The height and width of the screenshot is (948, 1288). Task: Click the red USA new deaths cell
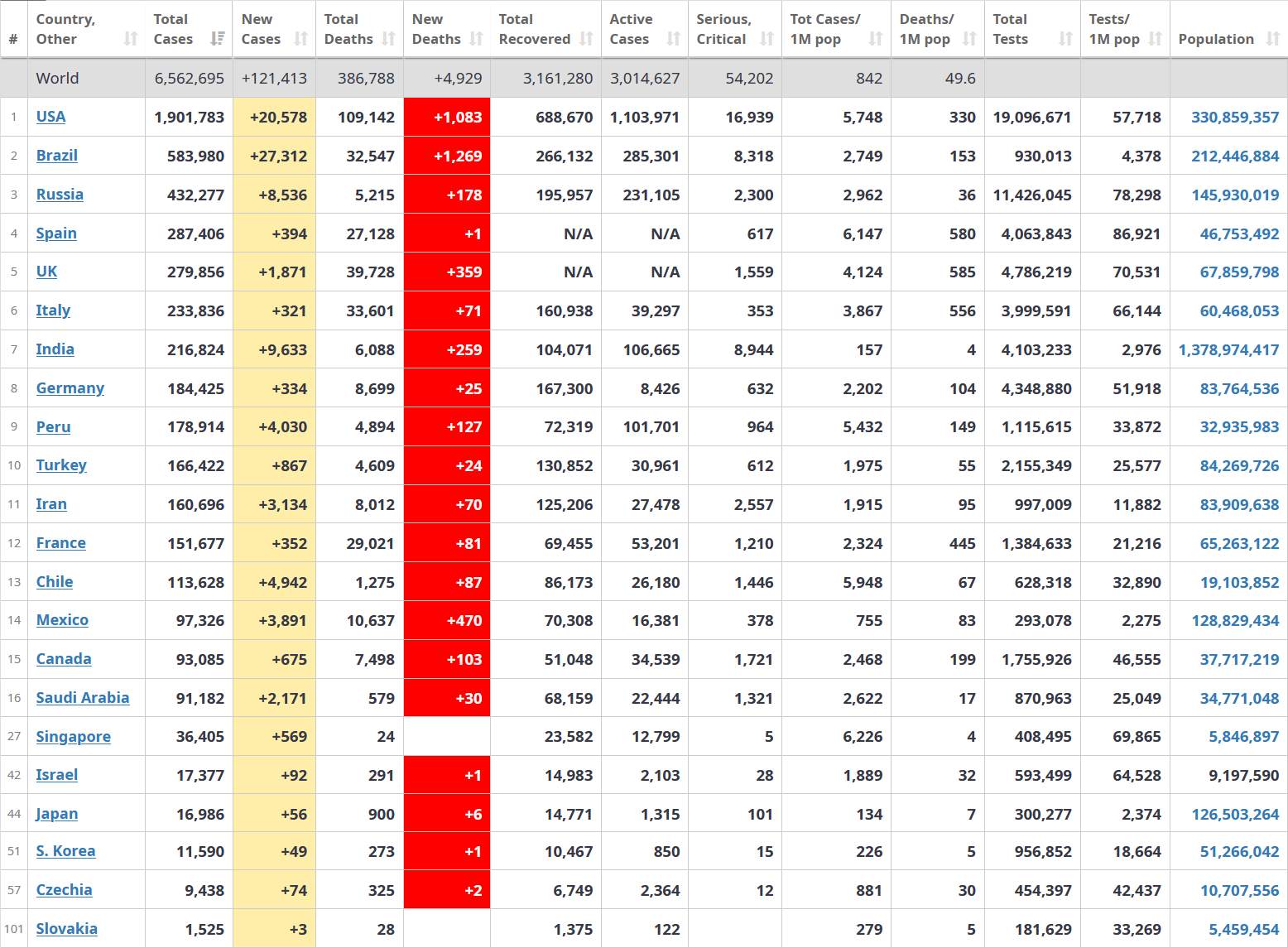447,117
